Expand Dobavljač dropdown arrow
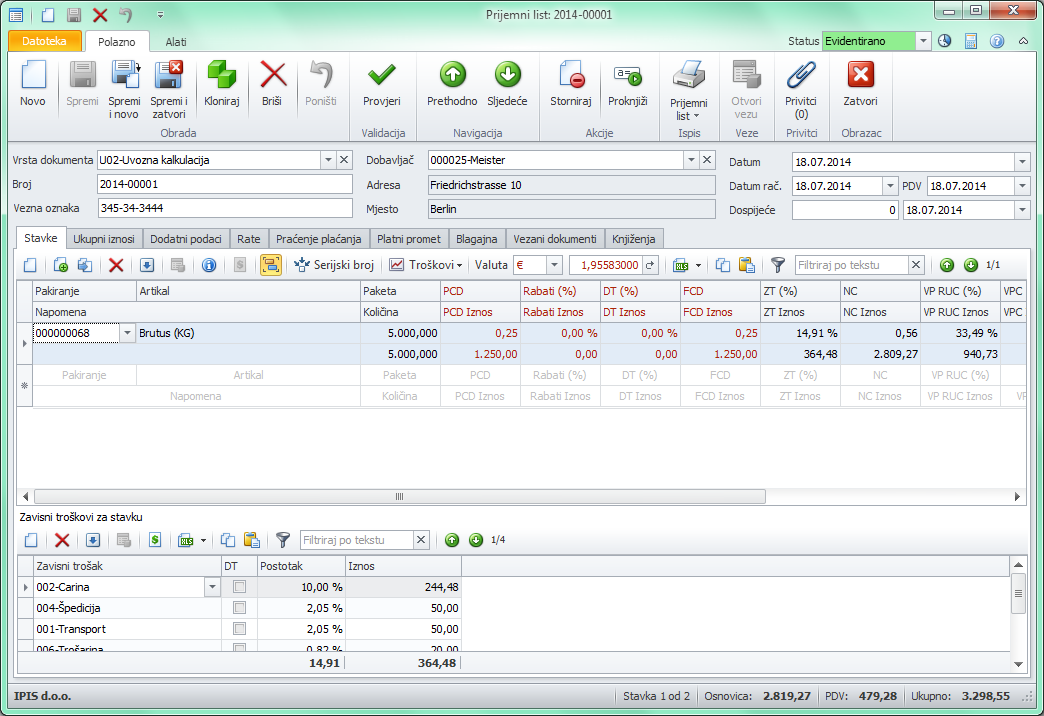 [x=691, y=160]
